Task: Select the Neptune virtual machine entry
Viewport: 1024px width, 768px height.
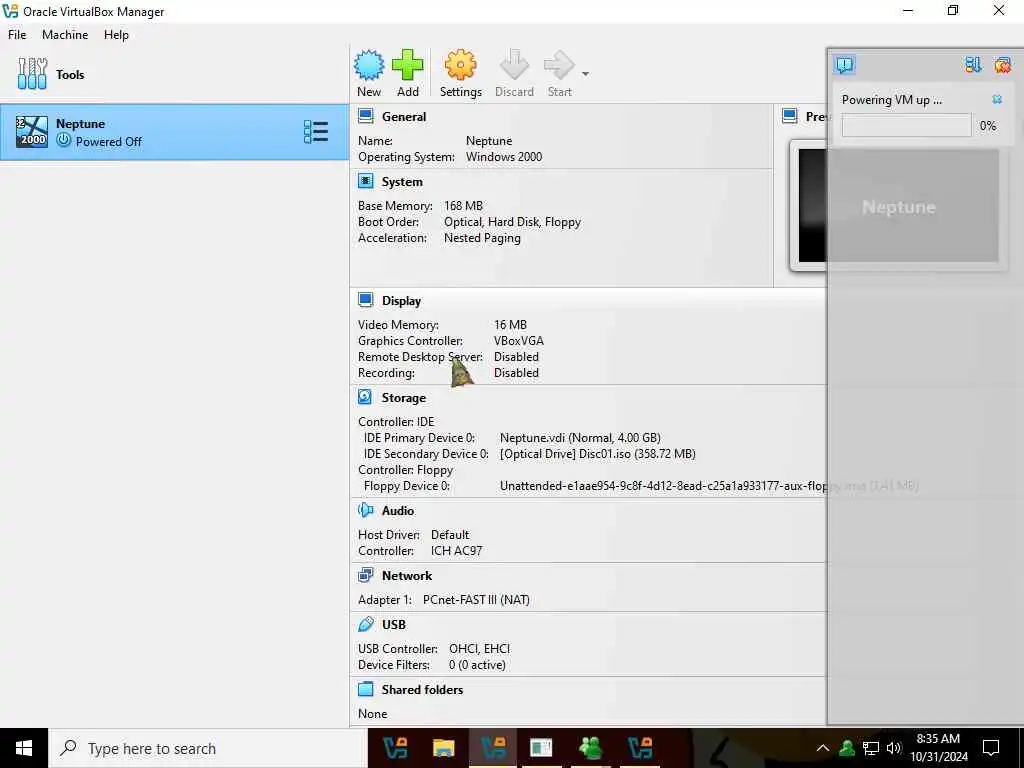Action: pyautogui.click(x=174, y=132)
